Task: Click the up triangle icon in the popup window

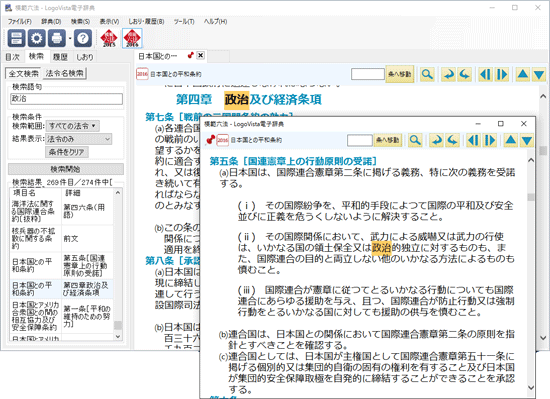Action: click(510, 140)
